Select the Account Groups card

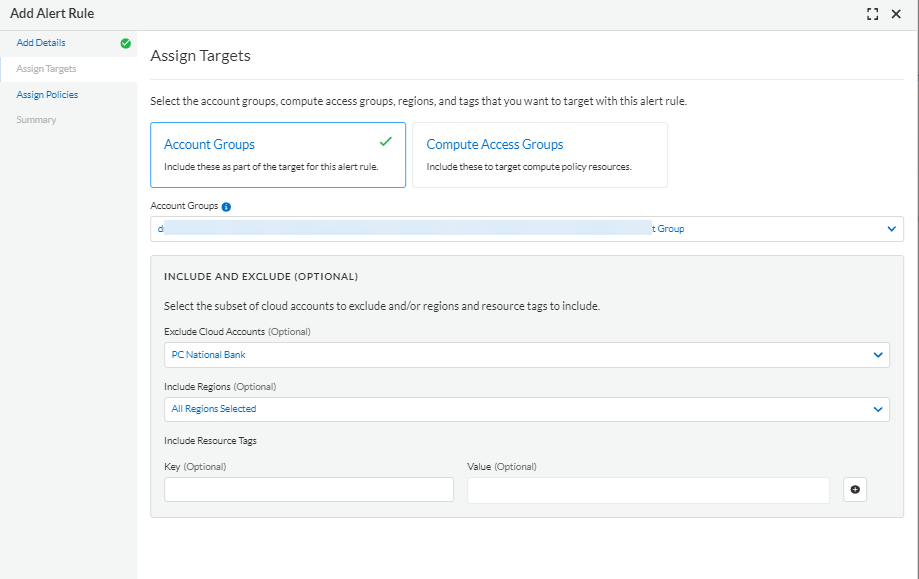tap(278, 155)
